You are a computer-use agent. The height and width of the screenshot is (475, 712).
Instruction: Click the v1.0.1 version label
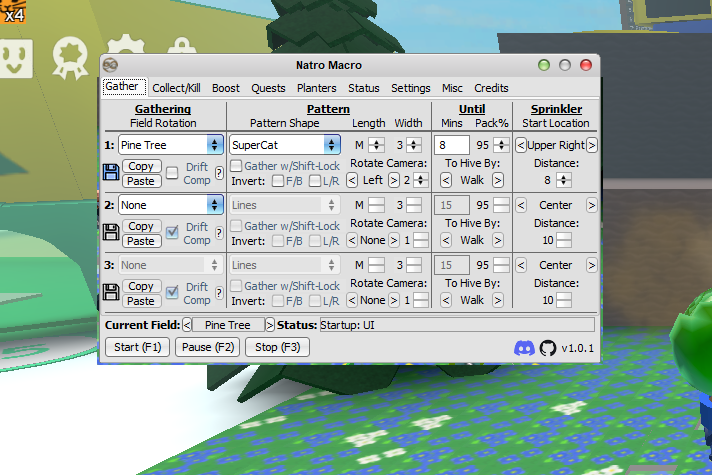[577, 348]
